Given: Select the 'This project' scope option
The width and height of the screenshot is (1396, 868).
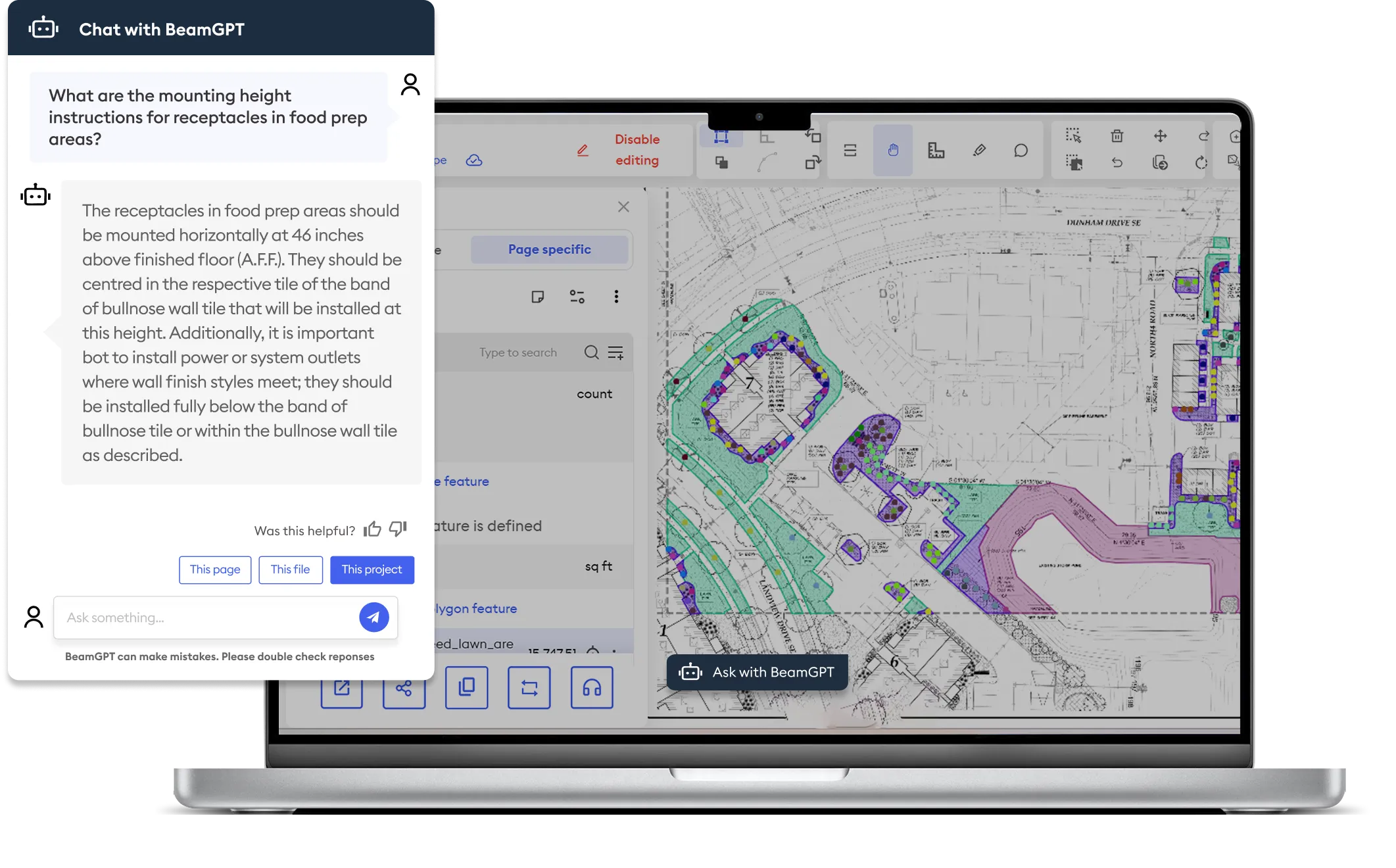Looking at the screenshot, I should 372,569.
